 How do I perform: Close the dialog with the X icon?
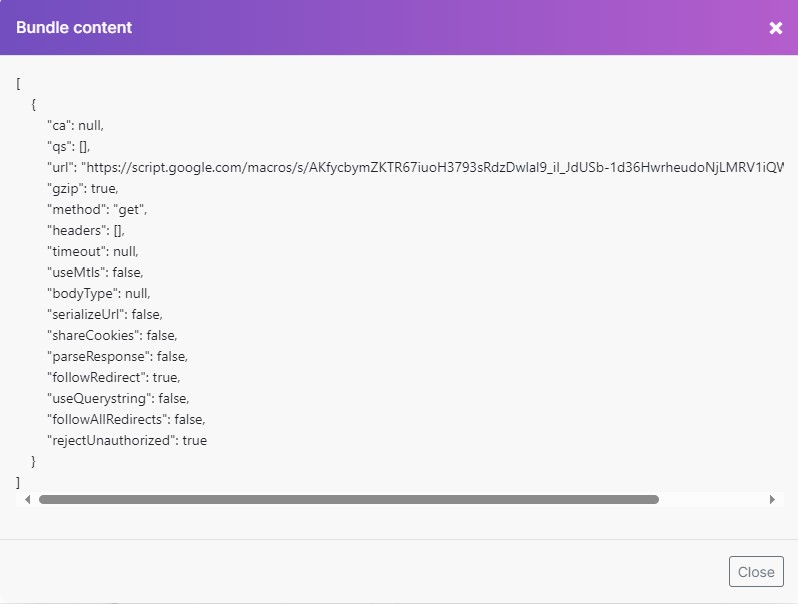click(x=775, y=28)
